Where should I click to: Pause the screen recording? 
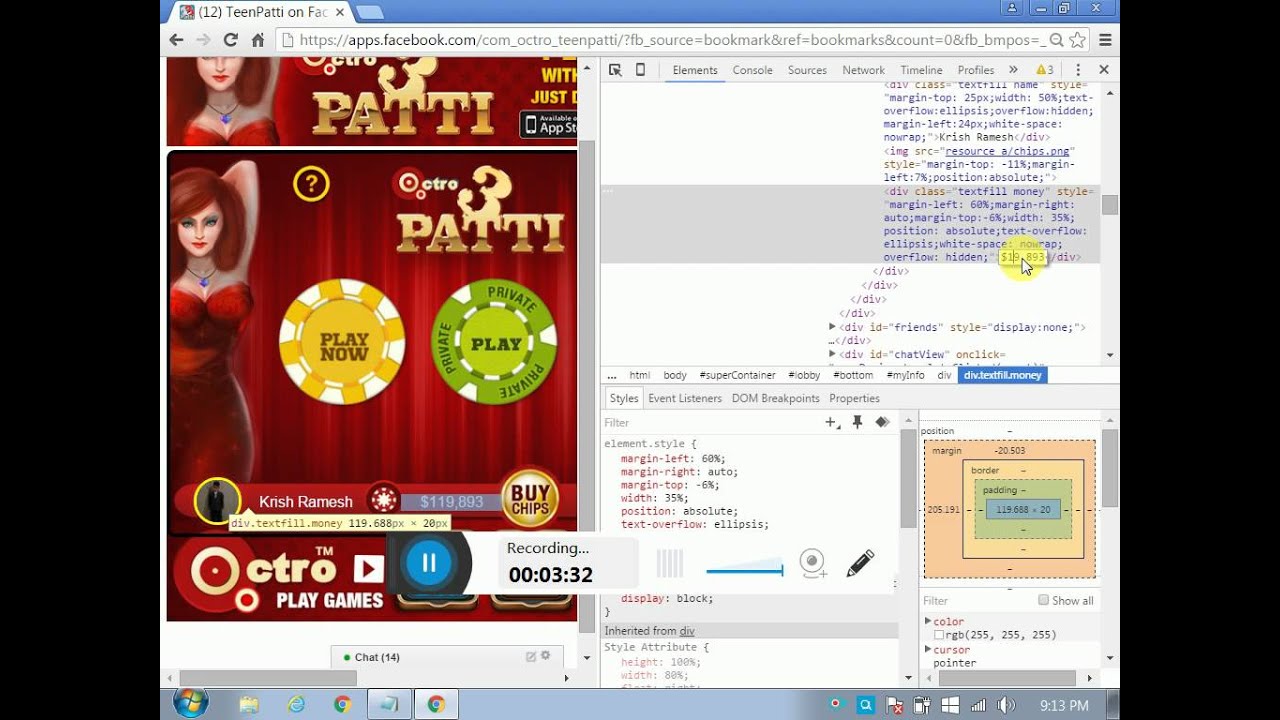click(428, 562)
